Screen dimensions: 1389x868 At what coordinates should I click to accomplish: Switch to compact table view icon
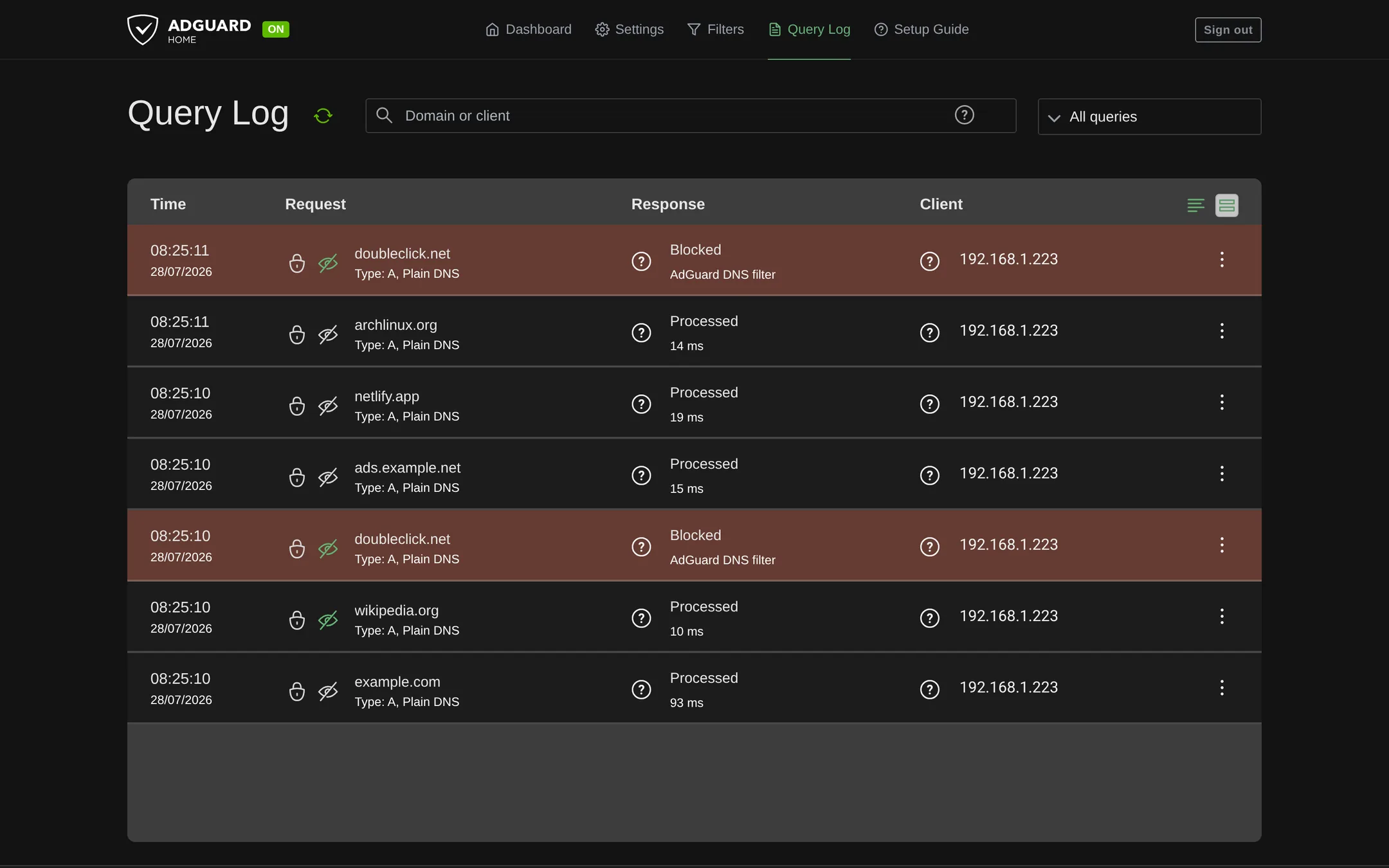point(1195,205)
